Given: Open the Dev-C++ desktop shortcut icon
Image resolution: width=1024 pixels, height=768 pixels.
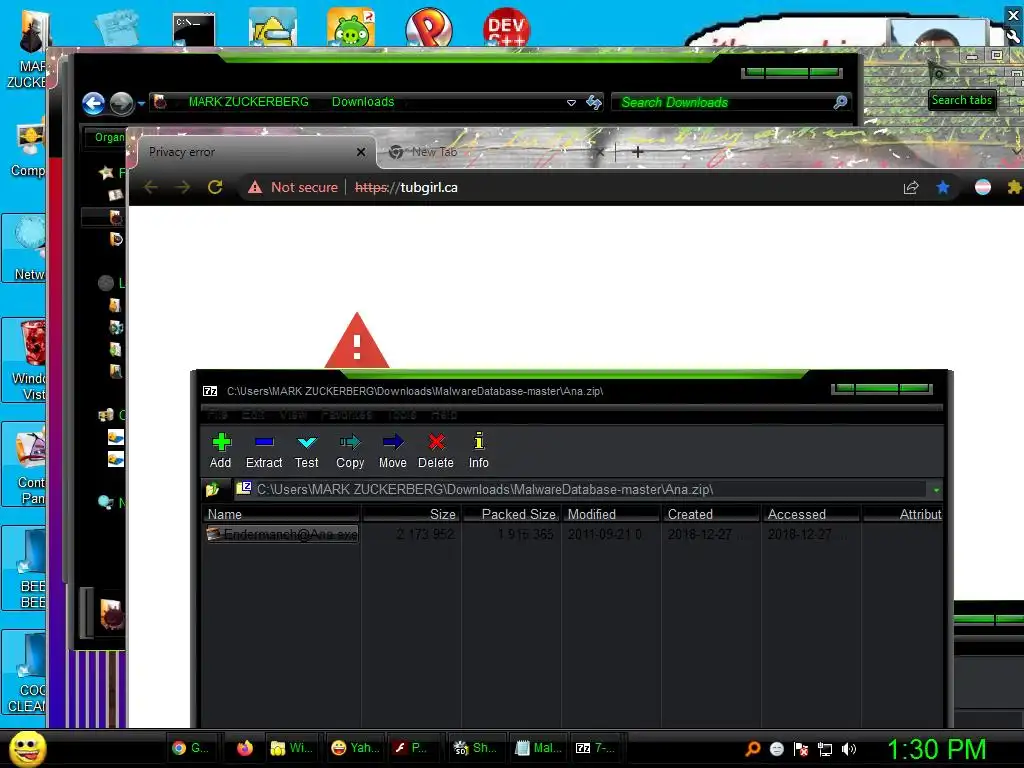Looking at the screenshot, I should pos(506,26).
